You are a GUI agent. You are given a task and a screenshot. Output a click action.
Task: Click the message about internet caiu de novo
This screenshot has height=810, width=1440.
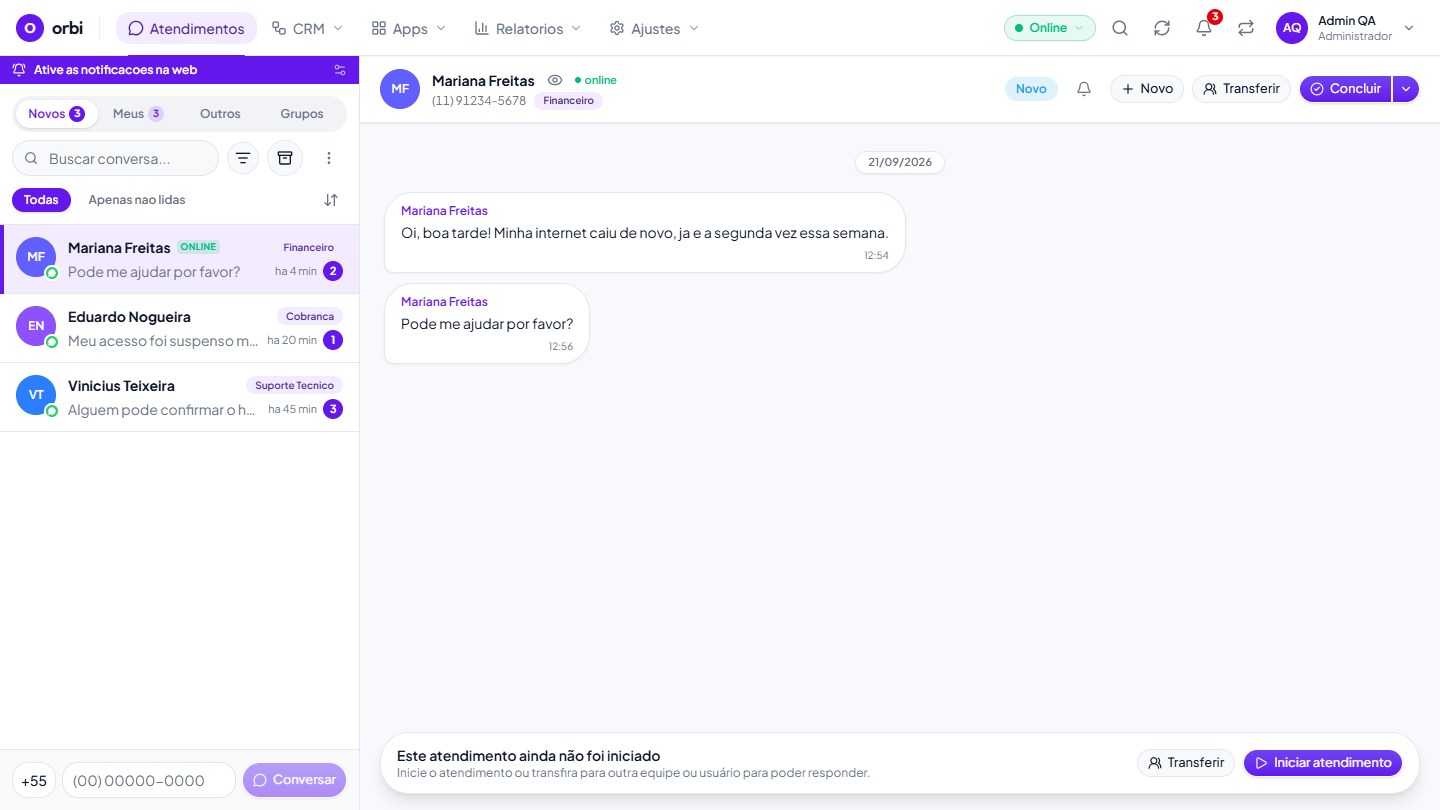[x=645, y=232]
